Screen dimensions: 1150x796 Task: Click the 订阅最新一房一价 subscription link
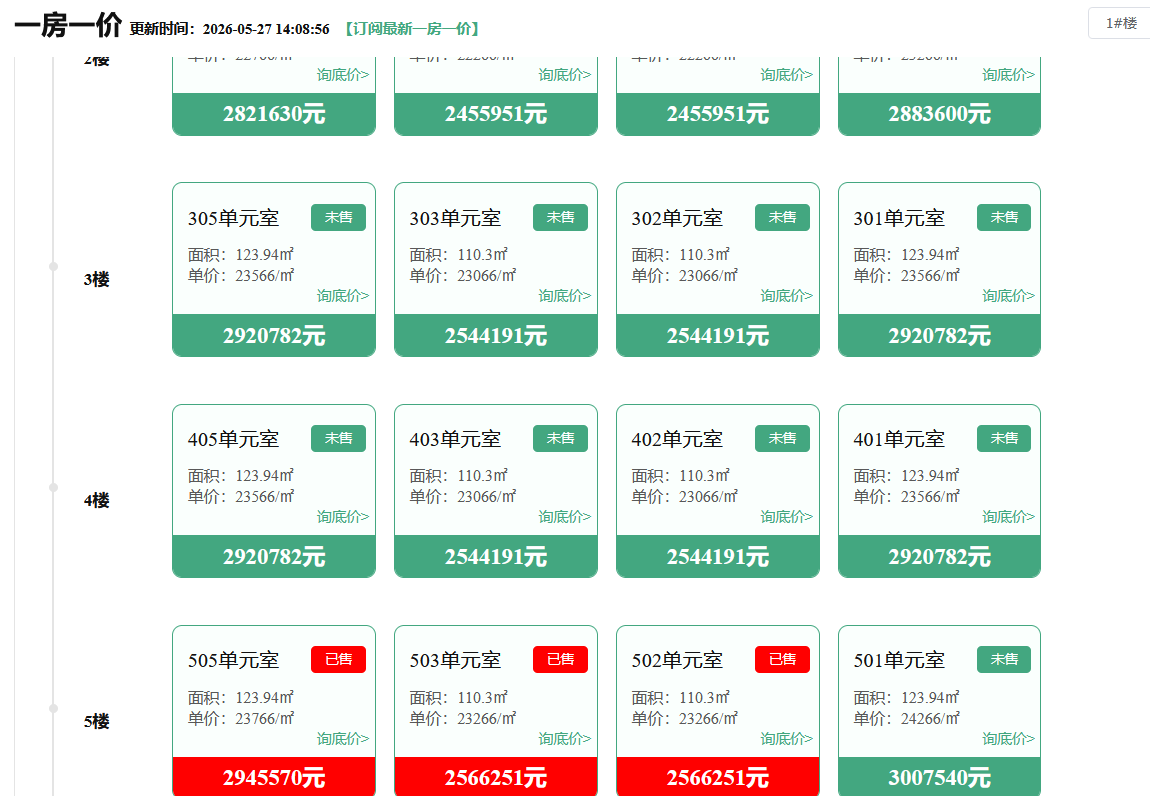412,29
